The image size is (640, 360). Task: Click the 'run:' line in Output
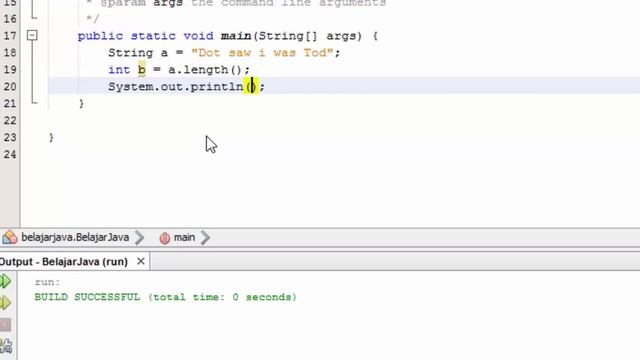click(47, 282)
